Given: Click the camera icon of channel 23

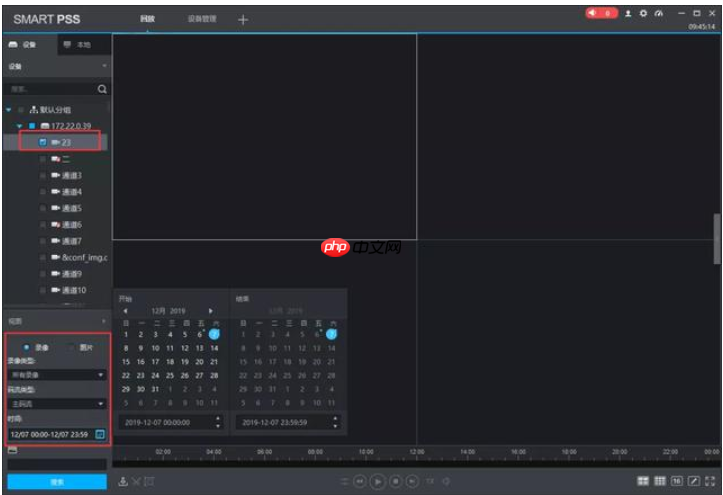Looking at the screenshot, I should pyautogui.click(x=55, y=142).
